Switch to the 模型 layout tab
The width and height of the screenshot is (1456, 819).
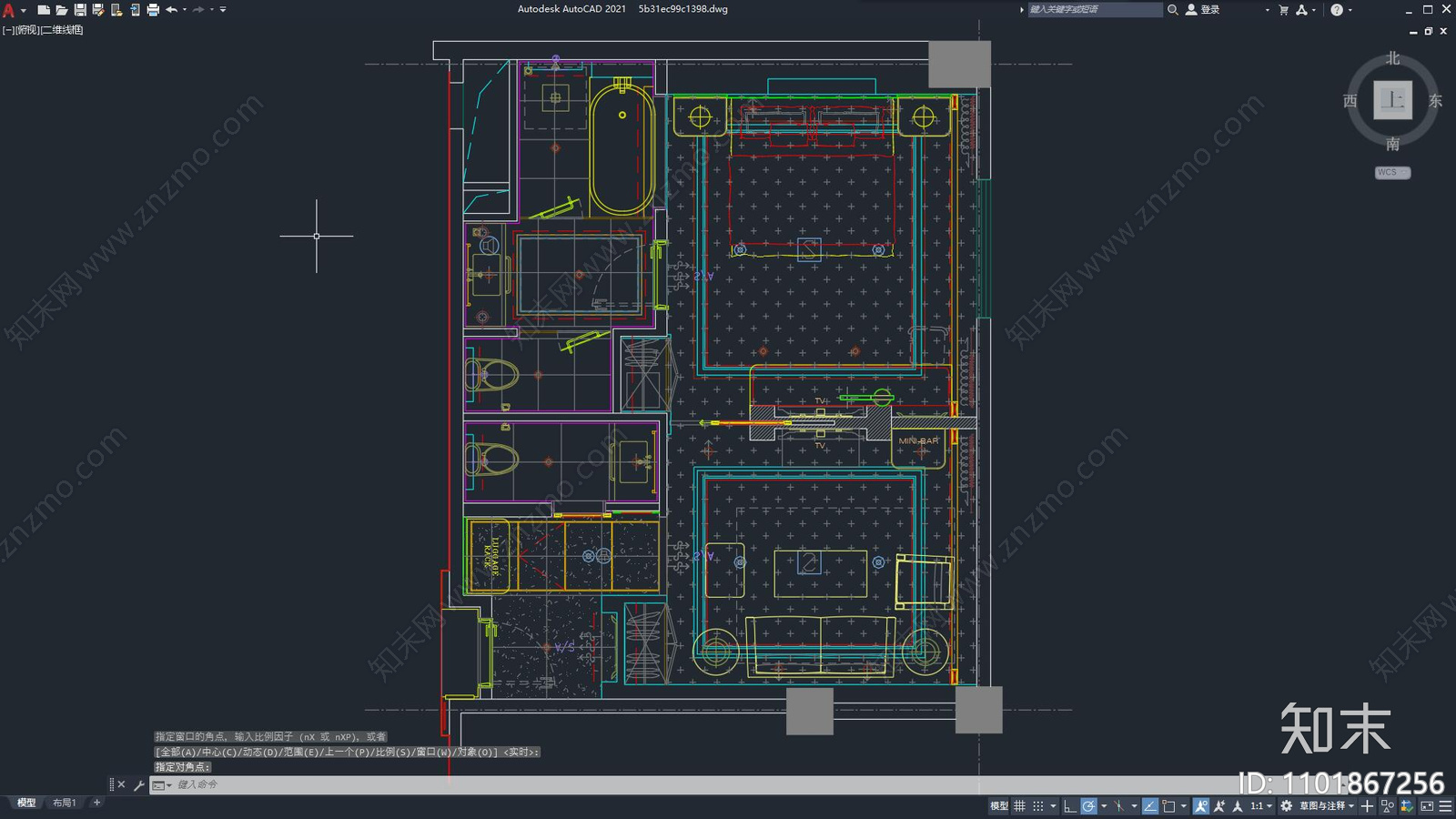click(x=26, y=803)
